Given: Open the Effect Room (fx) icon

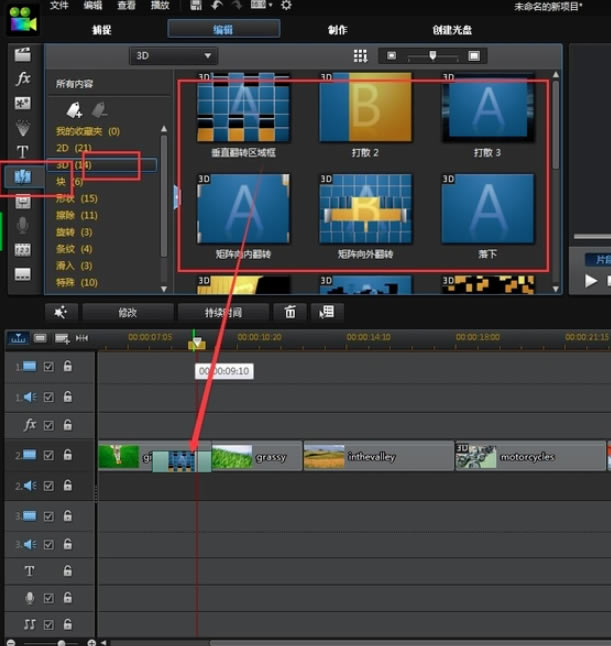Looking at the screenshot, I should pyautogui.click(x=23, y=78).
